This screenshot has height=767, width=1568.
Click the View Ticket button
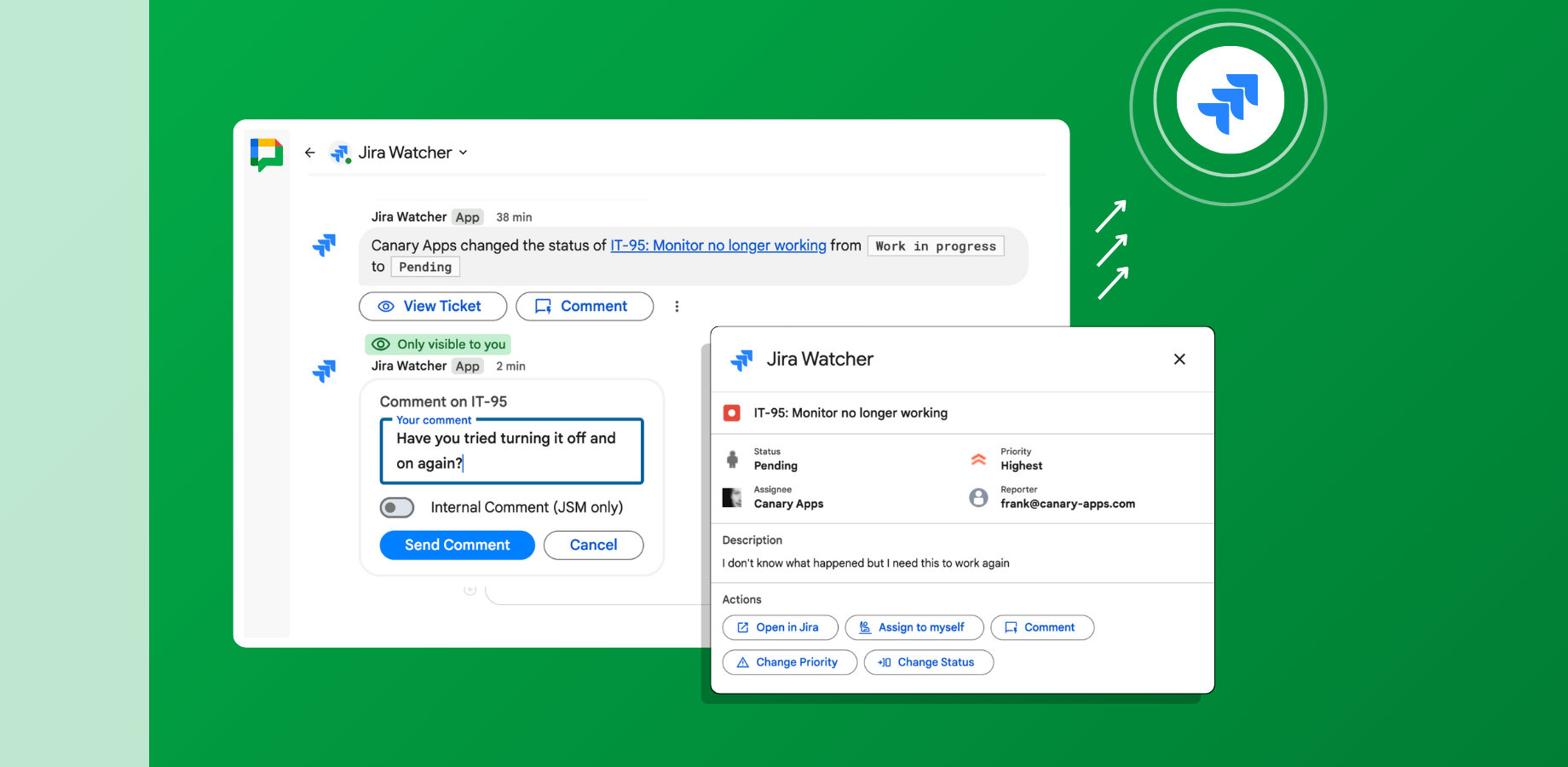433,306
